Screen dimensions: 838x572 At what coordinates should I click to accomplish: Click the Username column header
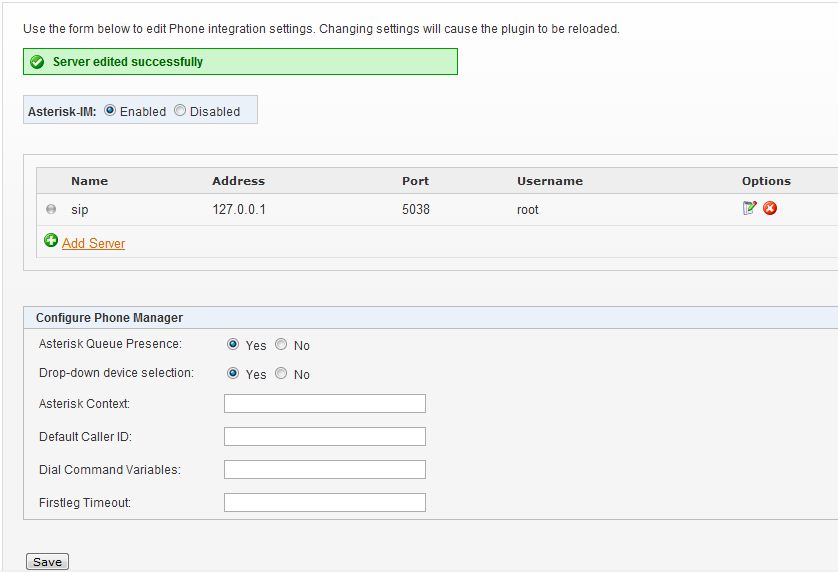(x=549, y=181)
